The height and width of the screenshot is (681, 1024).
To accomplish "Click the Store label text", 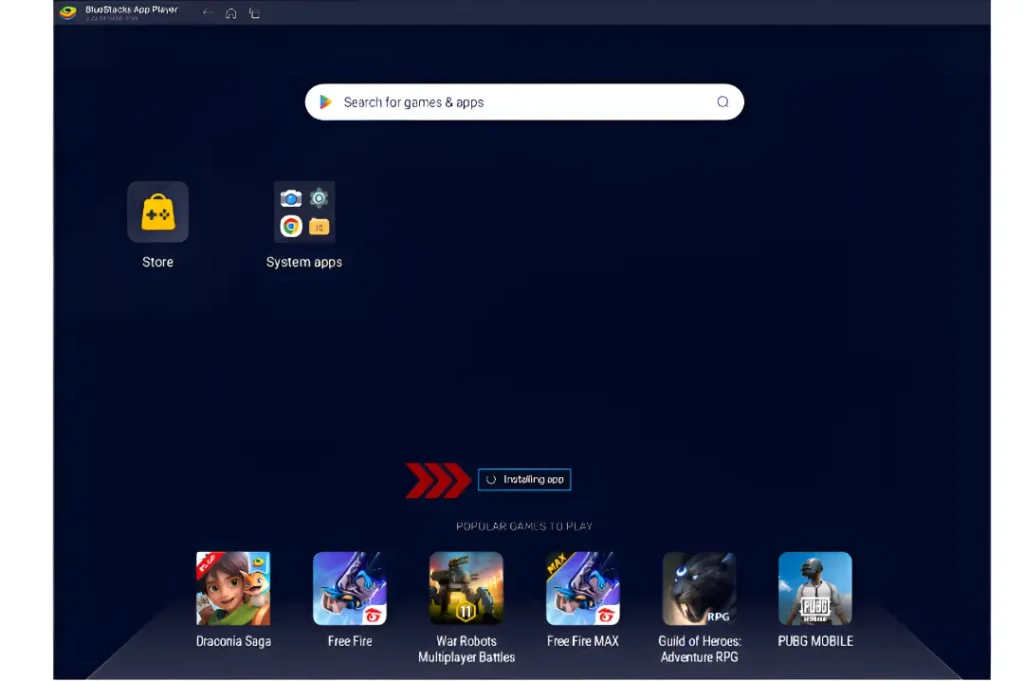I will [158, 262].
